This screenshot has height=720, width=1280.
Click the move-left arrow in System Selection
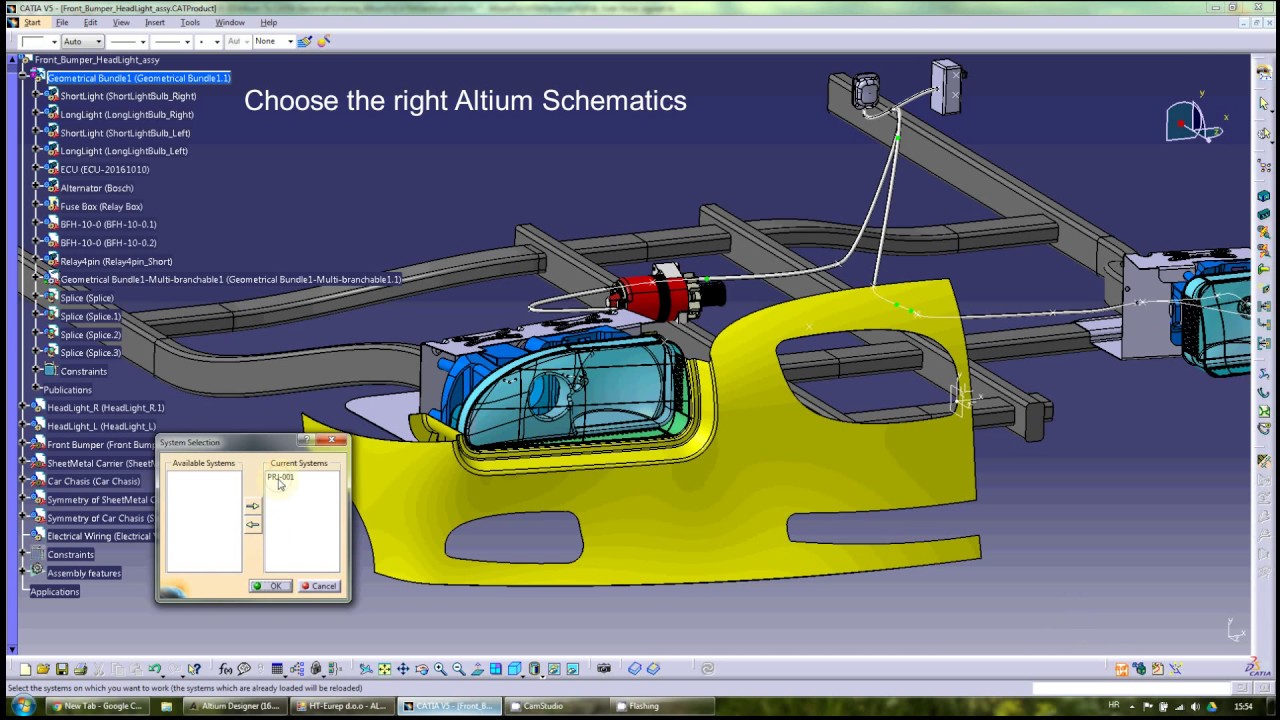click(x=252, y=524)
